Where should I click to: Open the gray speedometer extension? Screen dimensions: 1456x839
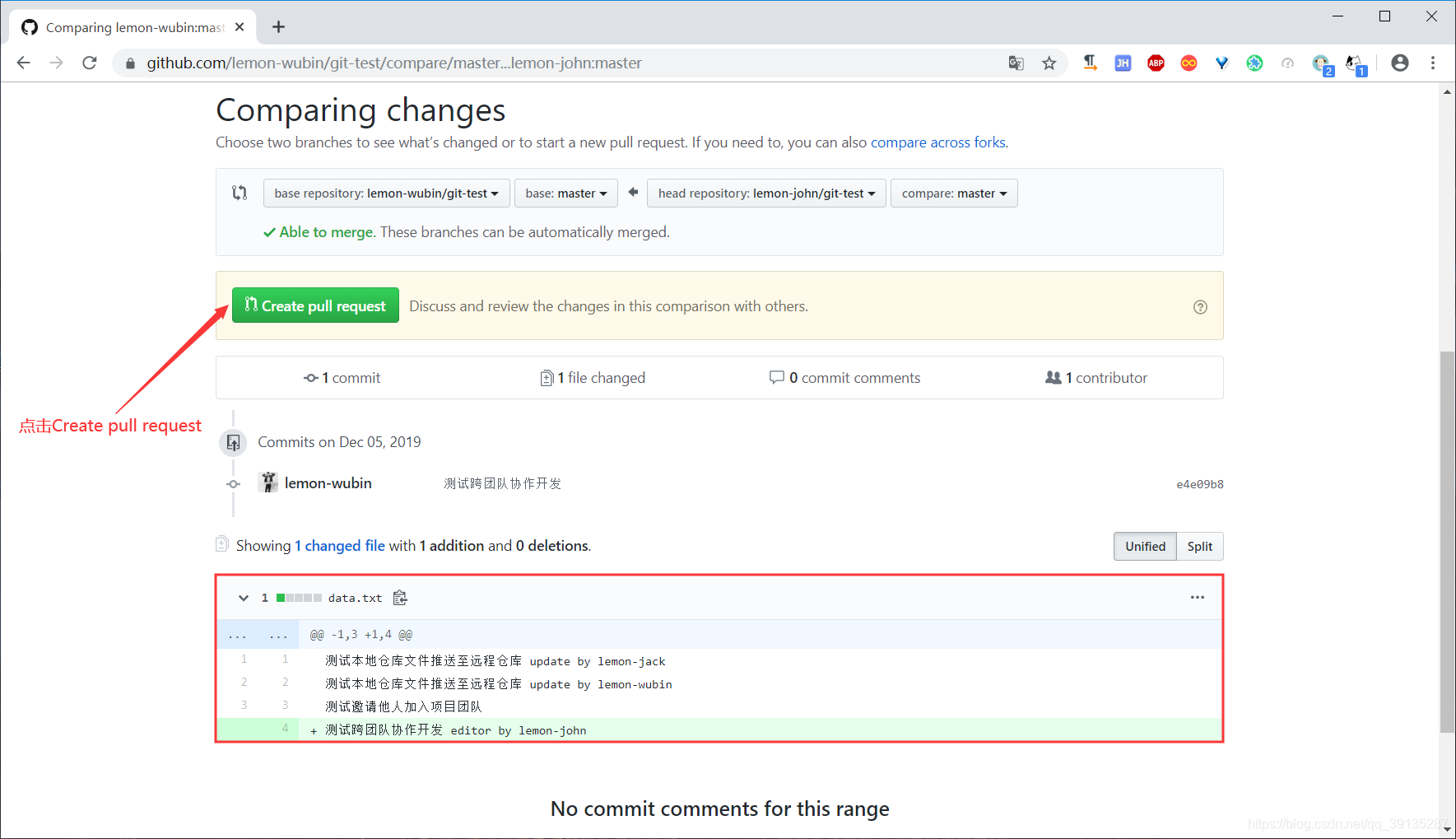pos(1287,63)
